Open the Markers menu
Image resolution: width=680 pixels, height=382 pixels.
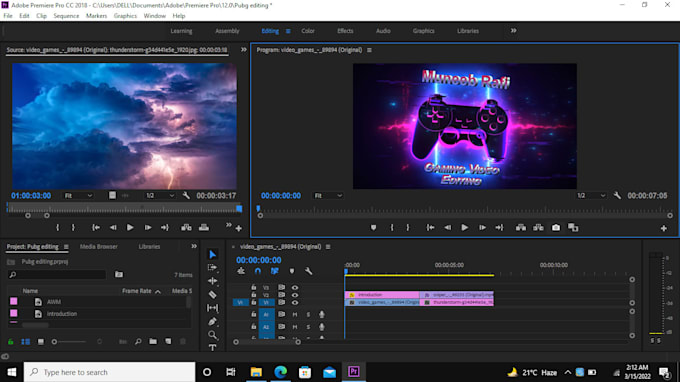[96, 16]
